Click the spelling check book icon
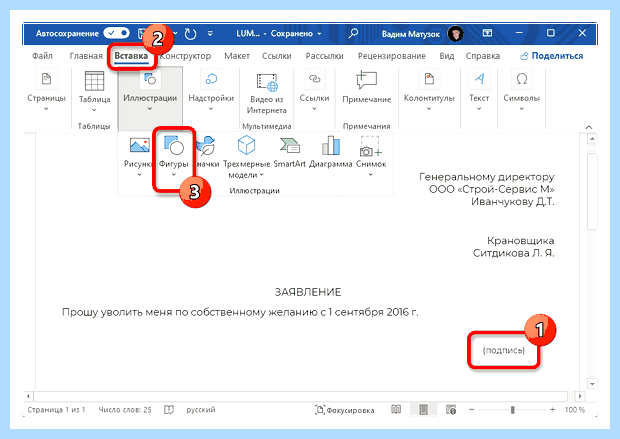The image size is (620, 439). coord(169,410)
